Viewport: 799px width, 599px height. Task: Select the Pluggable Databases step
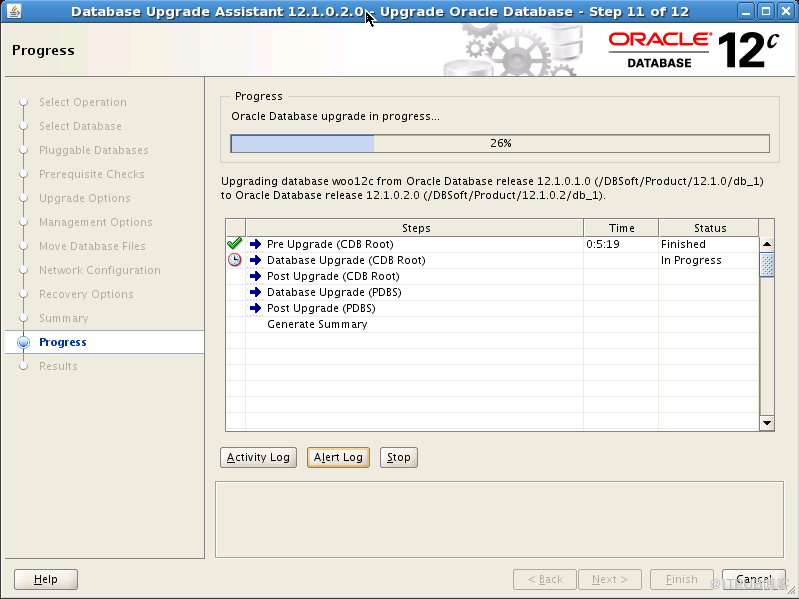(94, 150)
